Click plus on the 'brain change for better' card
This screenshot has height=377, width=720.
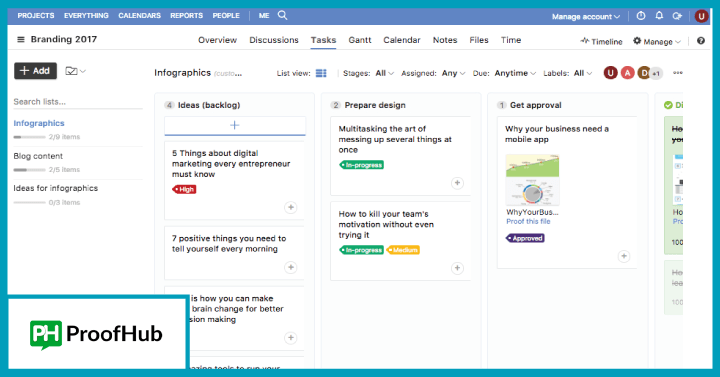291,338
